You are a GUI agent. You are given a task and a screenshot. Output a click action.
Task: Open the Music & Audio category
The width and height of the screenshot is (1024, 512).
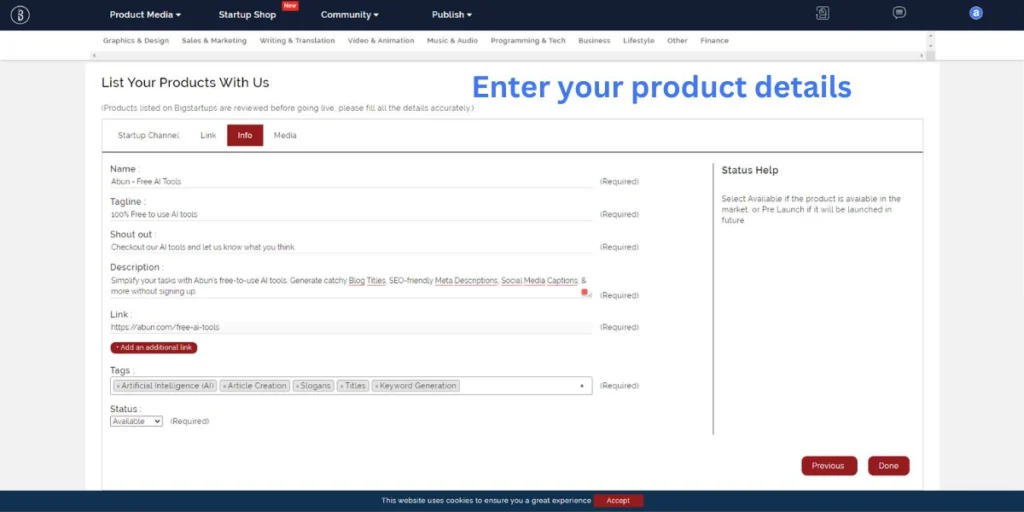pos(452,40)
